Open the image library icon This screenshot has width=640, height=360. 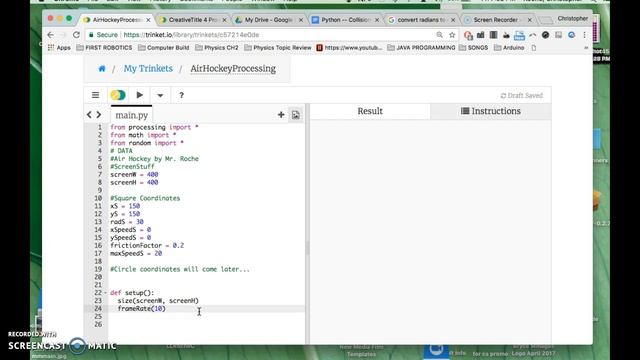point(296,115)
